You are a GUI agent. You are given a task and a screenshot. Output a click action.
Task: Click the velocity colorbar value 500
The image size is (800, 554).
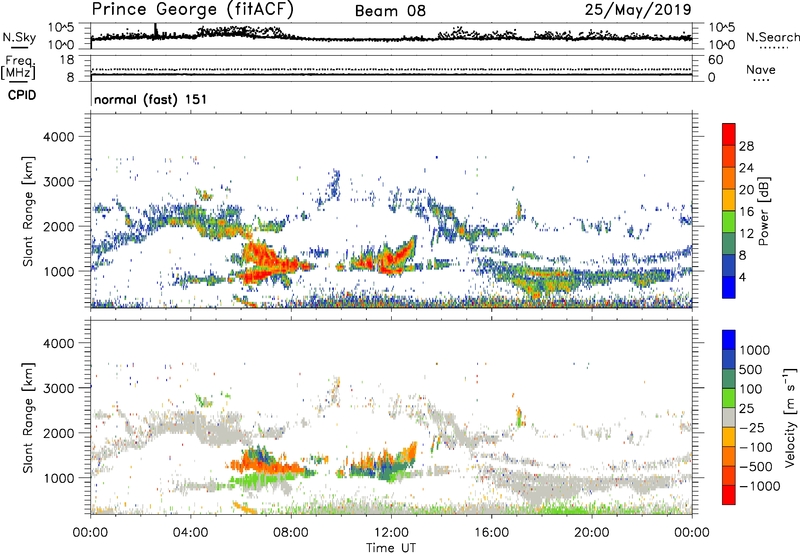[751, 369]
